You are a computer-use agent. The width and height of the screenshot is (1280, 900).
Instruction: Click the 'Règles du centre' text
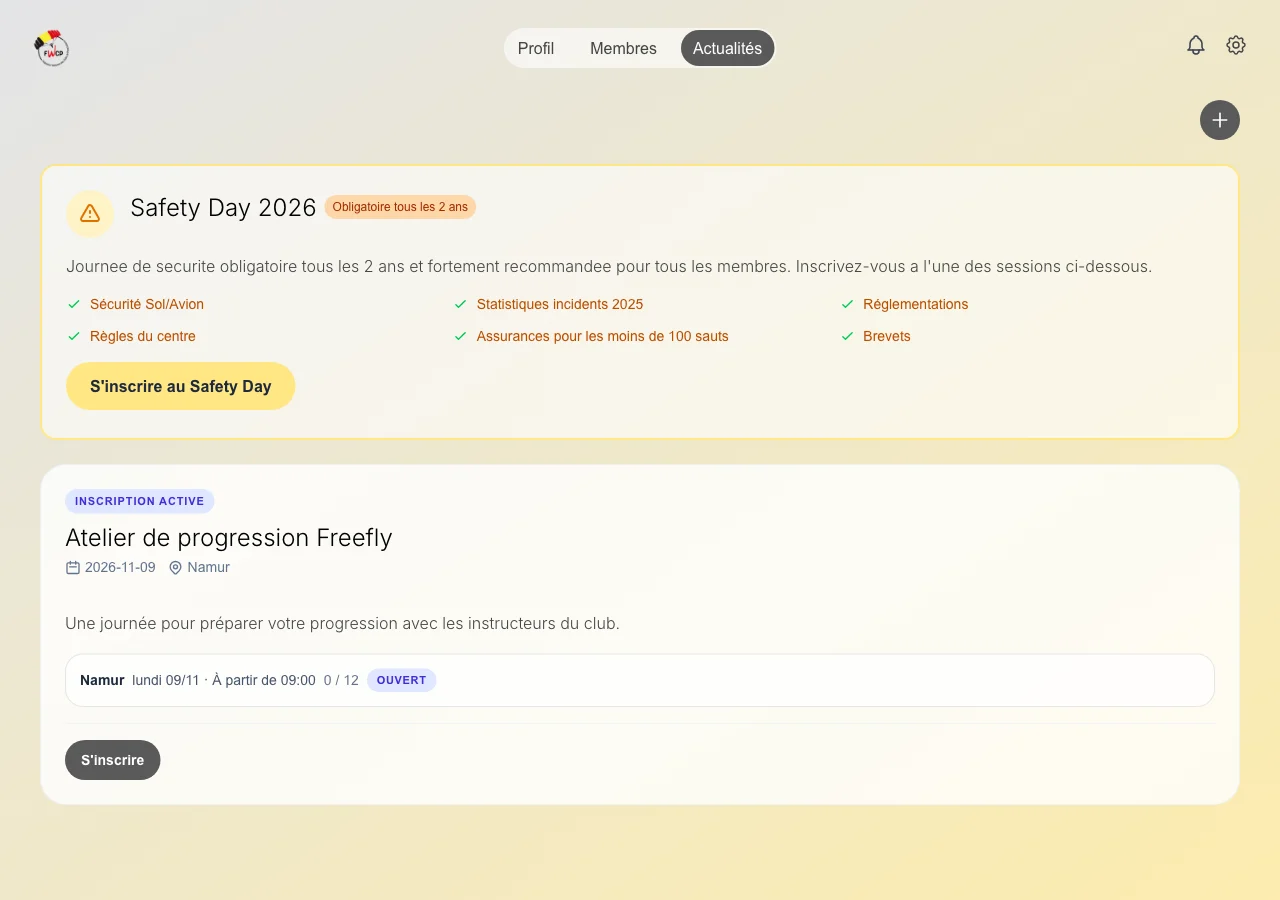pos(143,336)
